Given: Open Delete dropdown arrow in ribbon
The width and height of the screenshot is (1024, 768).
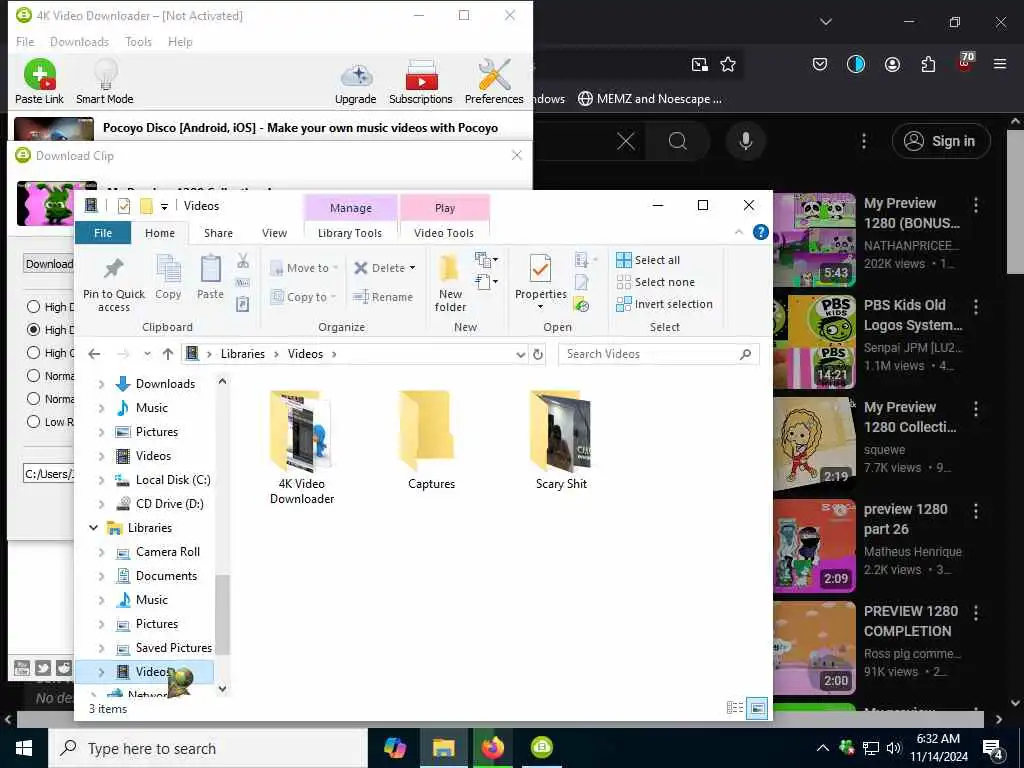Looking at the screenshot, I should [412, 268].
